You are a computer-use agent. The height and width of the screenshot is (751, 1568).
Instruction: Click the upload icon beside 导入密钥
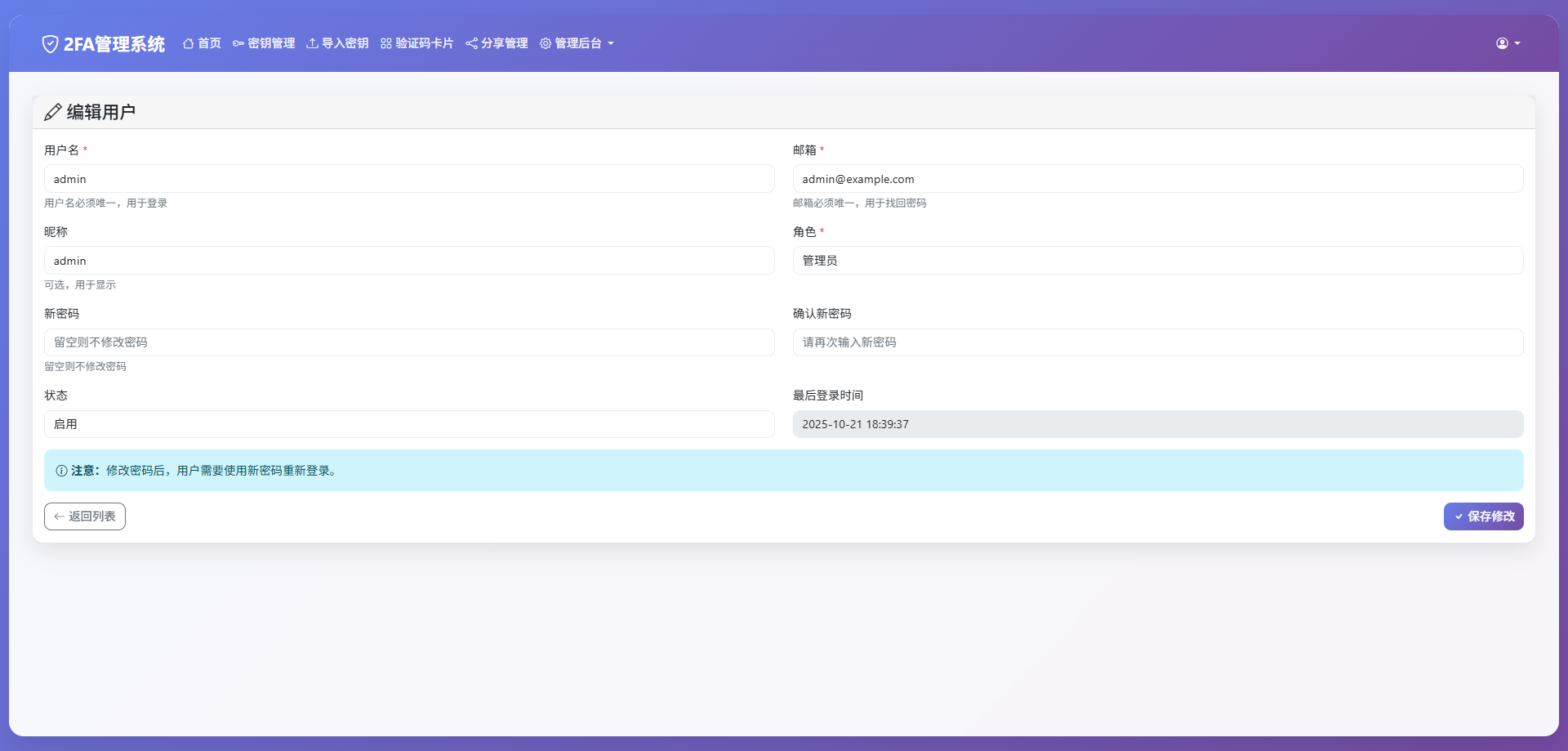coord(311,42)
